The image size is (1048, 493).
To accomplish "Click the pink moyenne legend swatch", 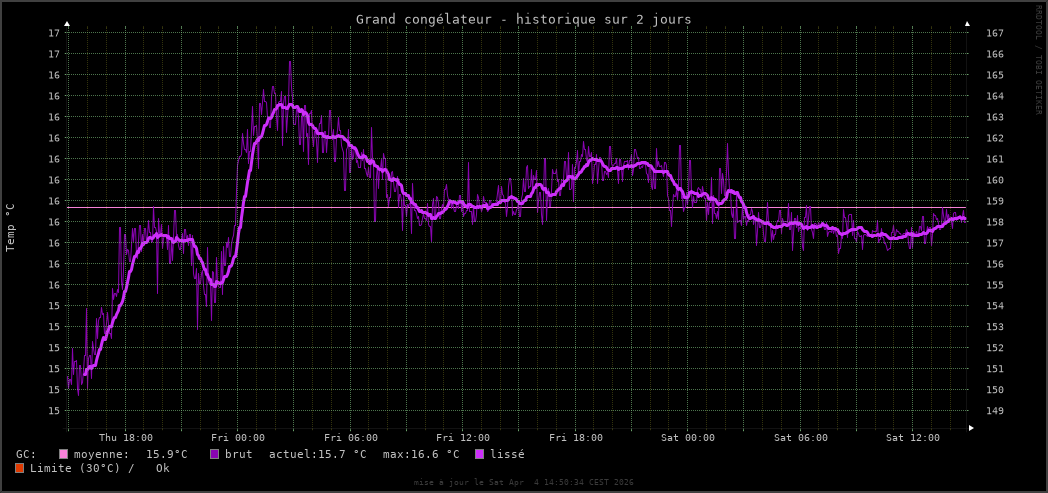I will tap(63, 454).
